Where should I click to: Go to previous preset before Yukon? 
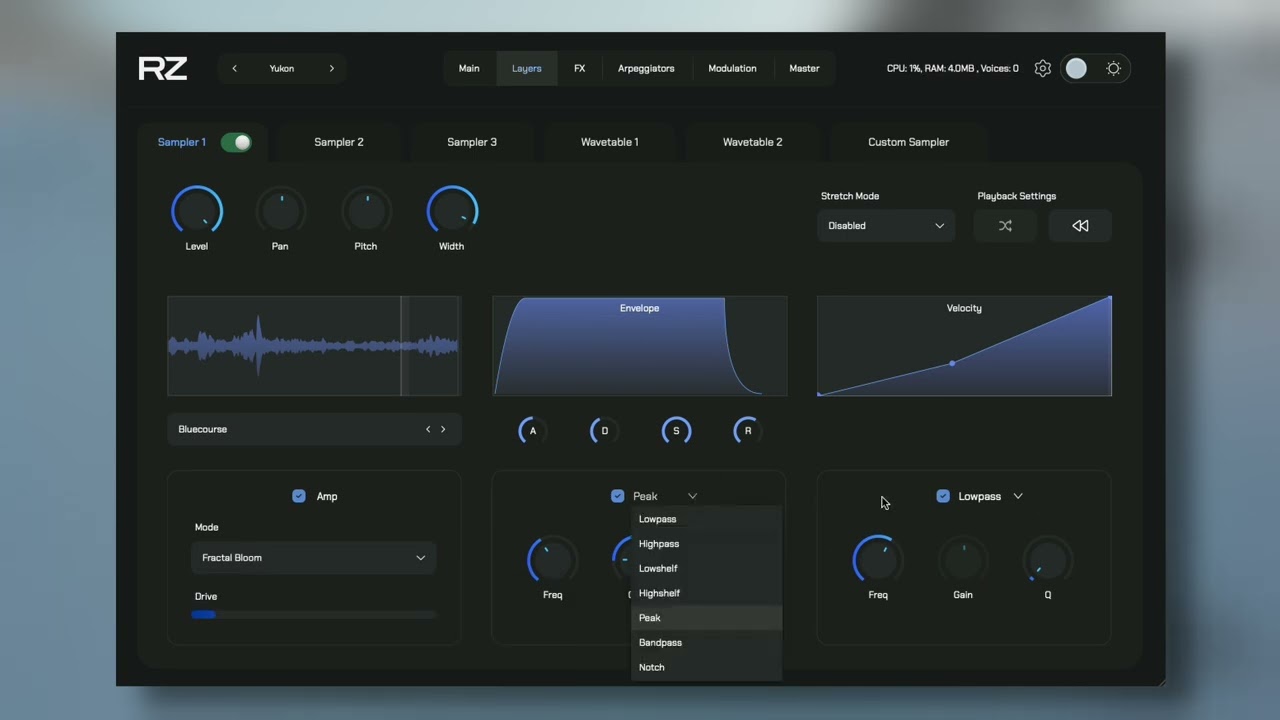tap(235, 68)
